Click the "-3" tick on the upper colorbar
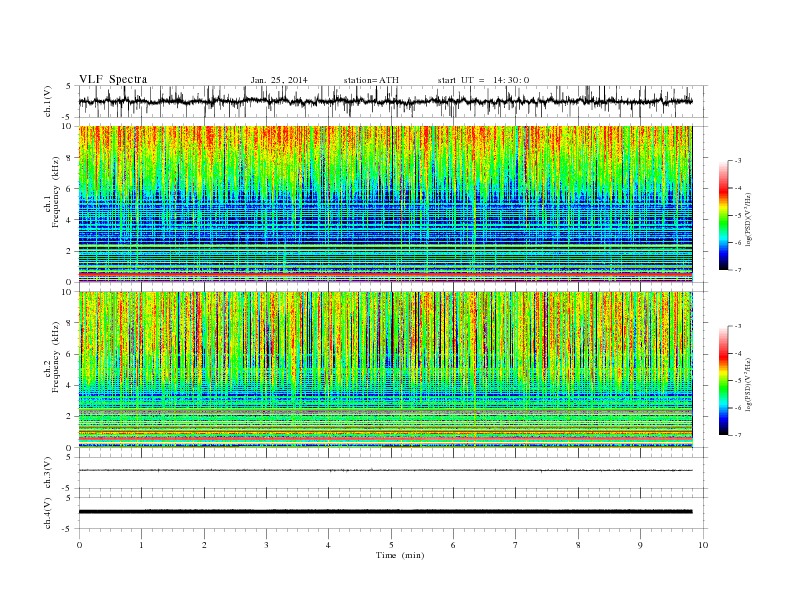 pyautogui.click(x=738, y=161)
